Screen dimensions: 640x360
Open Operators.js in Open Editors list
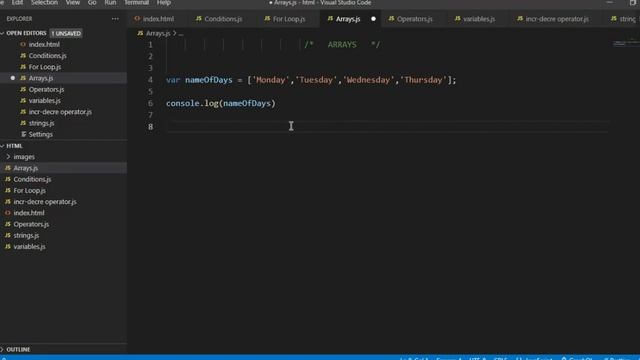tap(46, 89)
